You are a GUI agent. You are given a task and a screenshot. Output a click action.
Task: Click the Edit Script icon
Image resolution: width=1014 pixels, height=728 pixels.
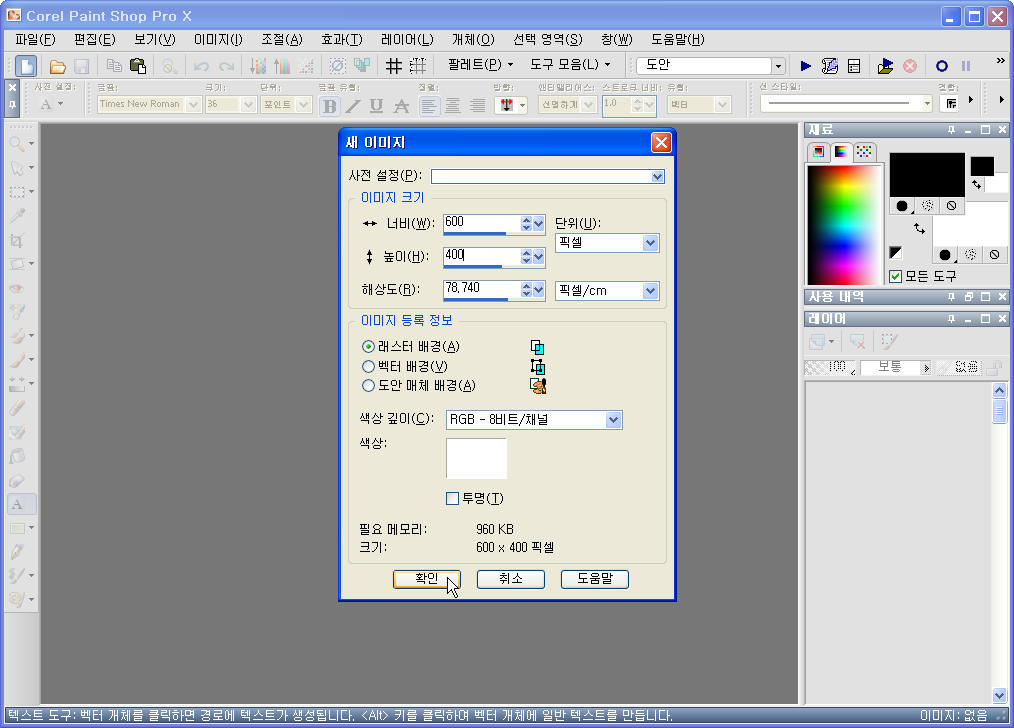[830, 66]
